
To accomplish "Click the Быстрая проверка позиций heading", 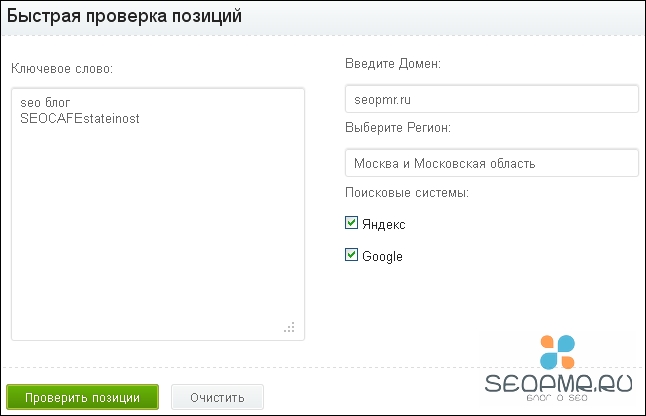I will (124, 16).
